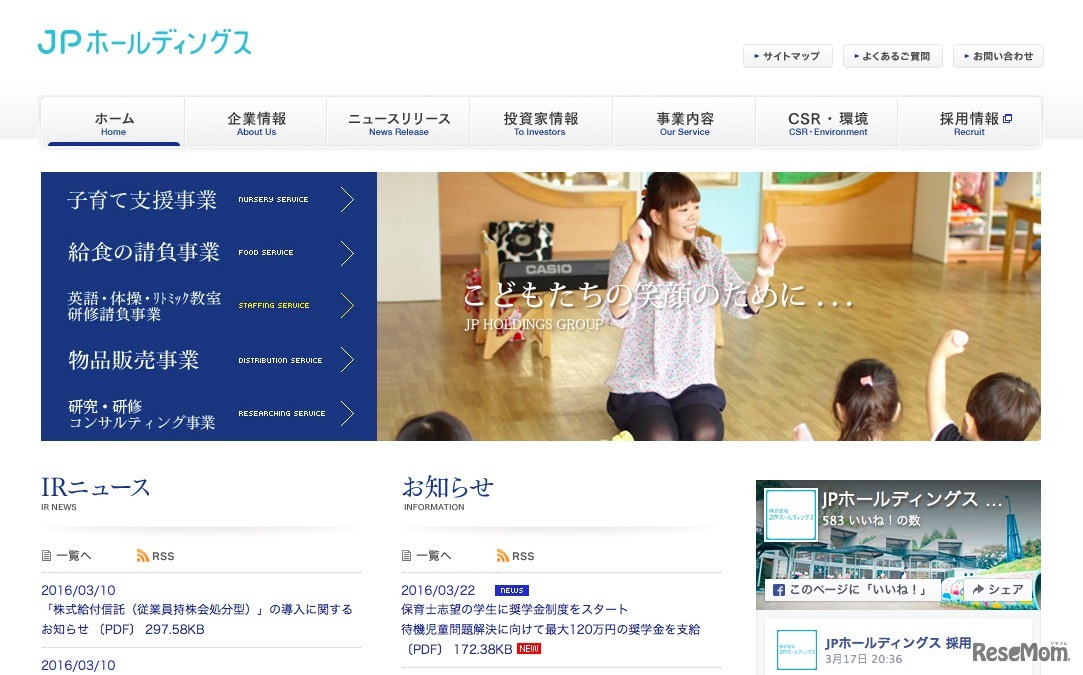Click the list icon in IRニュース section
Image resolution: width=1083 pixels, height=675 pixels.
pos(46,555)
